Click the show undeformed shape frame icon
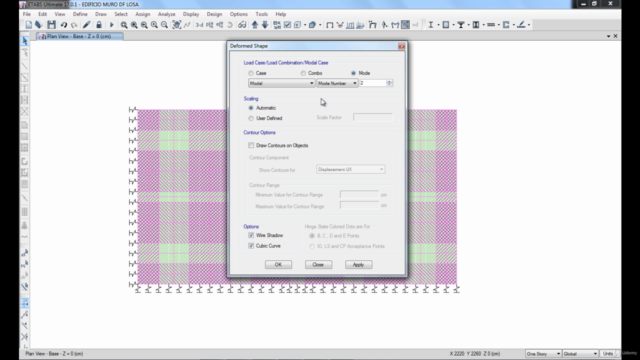 point(329,25)
